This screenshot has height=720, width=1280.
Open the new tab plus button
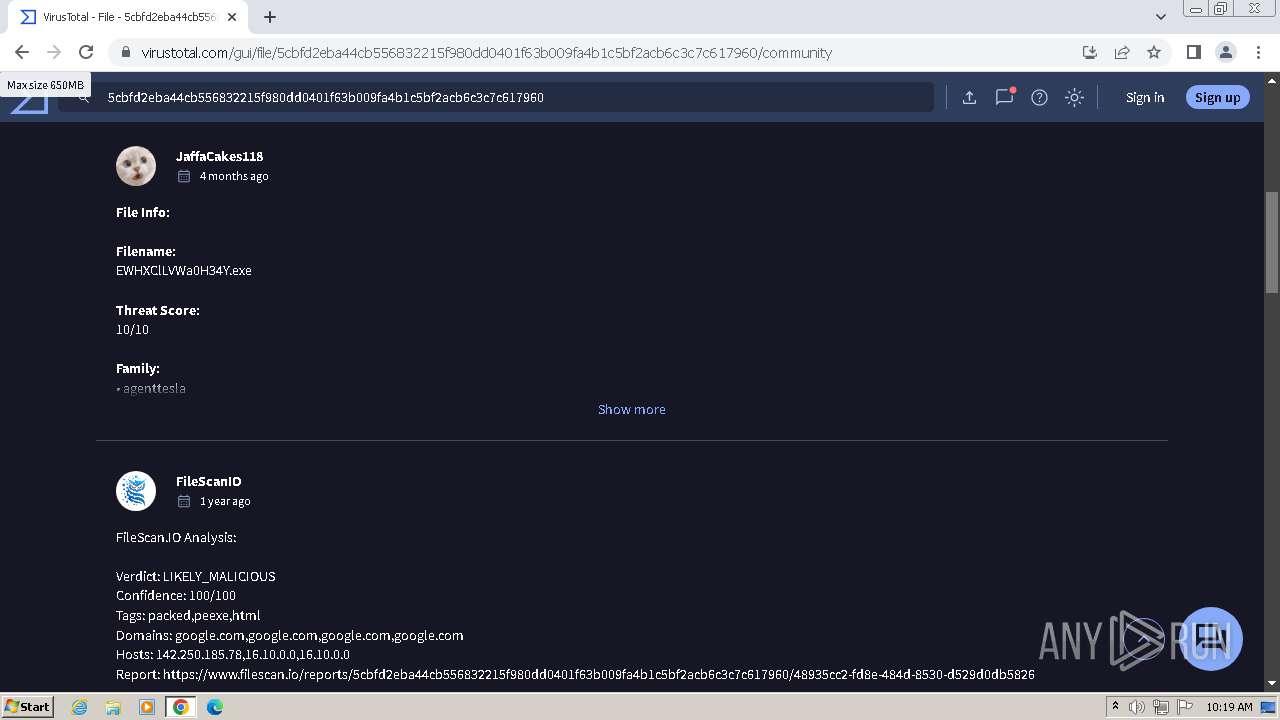click(x=270, y=16)
